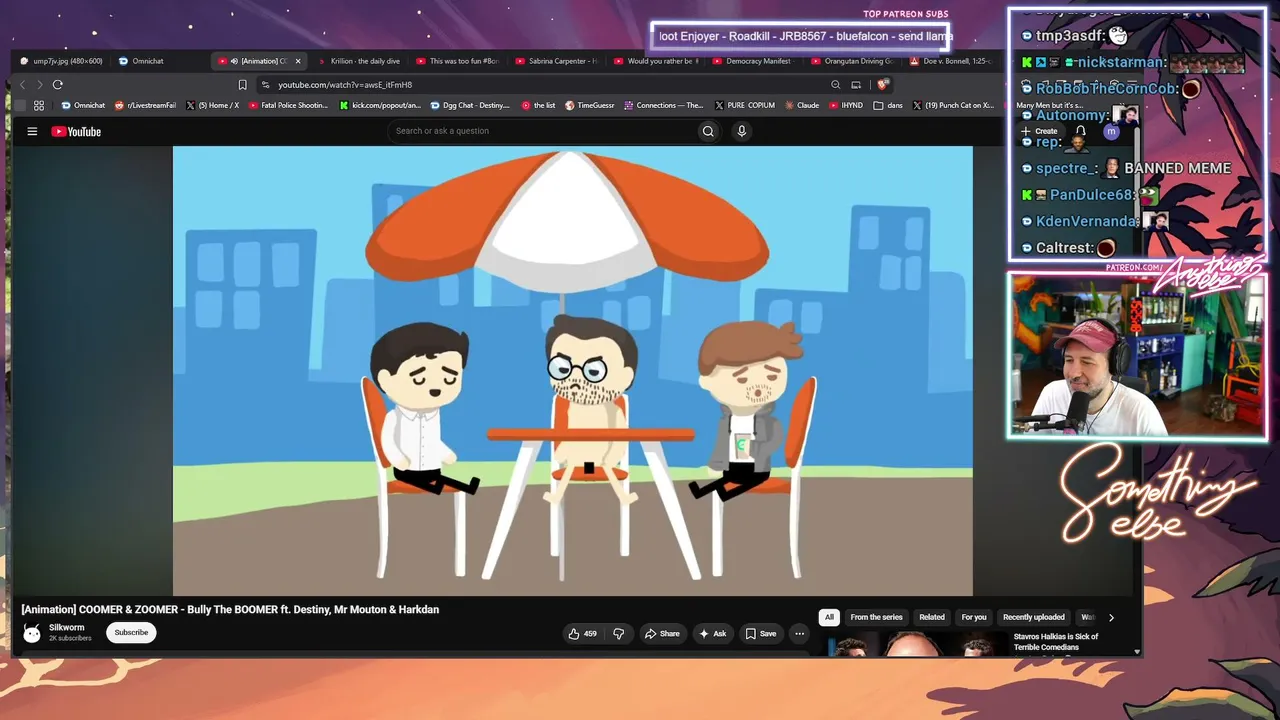
Task: Open Omnichat bookmark
Action: click(x=83, y=105)
